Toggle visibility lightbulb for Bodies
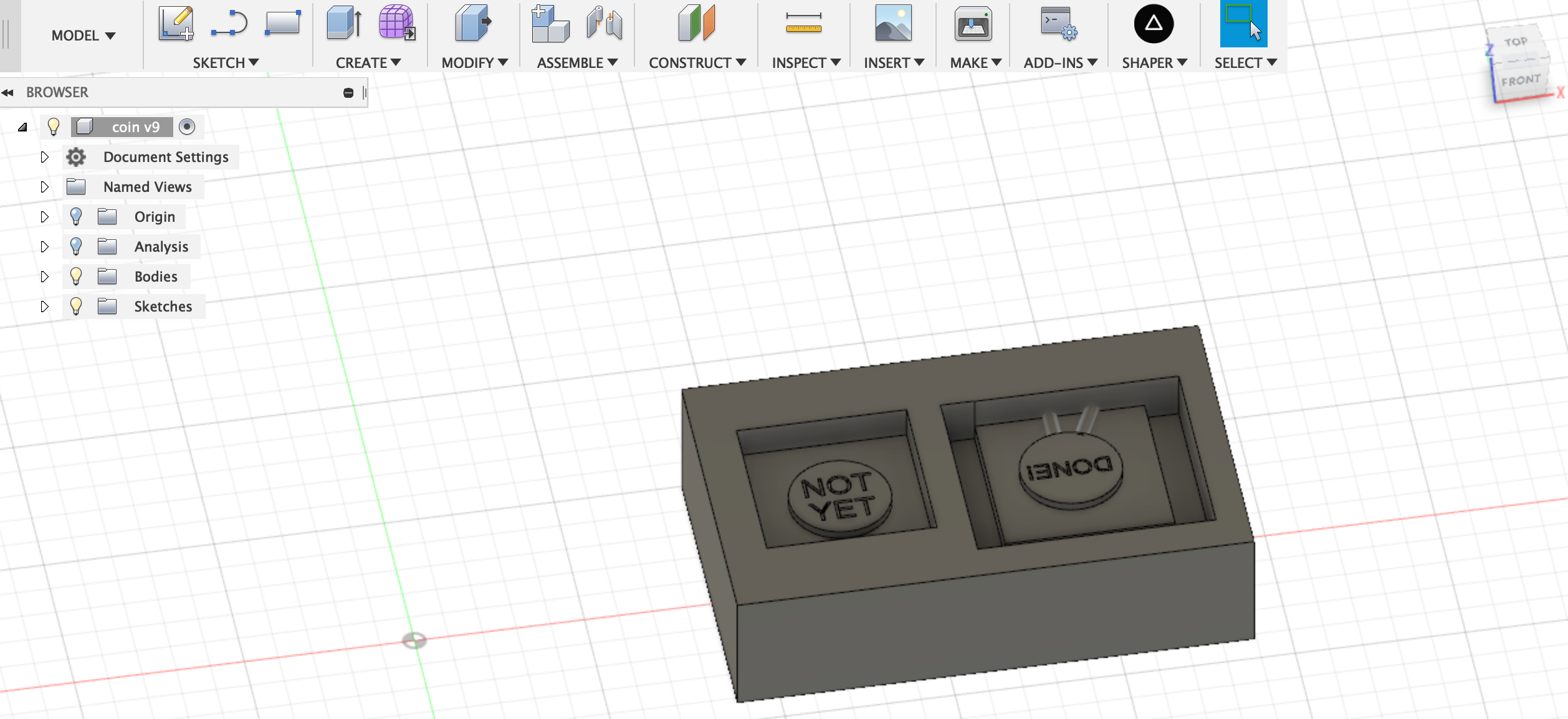This screenshot has width=1568, height=719. point(76,276)
